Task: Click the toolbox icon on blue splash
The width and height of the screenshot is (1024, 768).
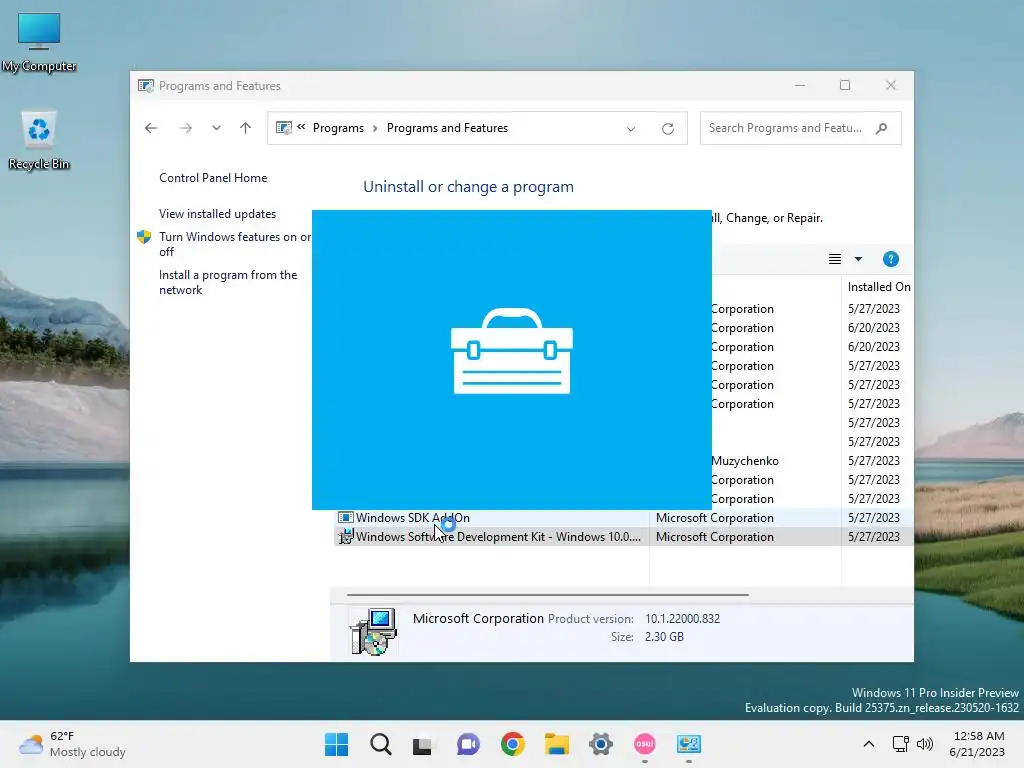Action: [512, 351]
